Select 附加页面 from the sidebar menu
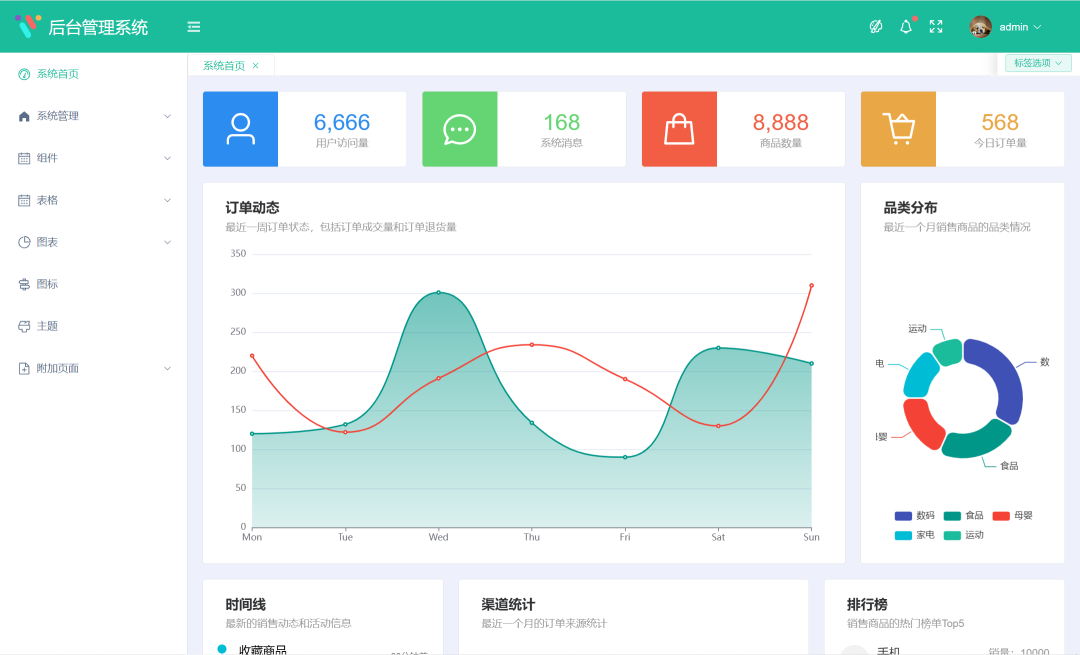 click(93, 367)
